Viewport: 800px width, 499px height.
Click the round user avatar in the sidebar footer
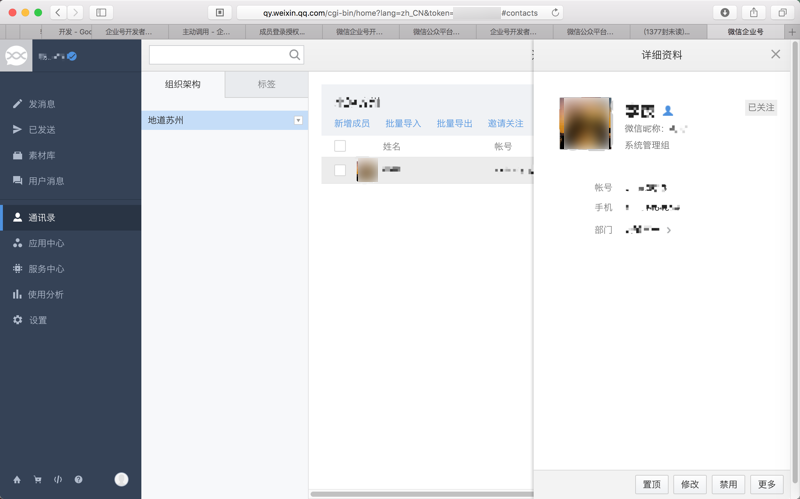(x=121, y=479)
